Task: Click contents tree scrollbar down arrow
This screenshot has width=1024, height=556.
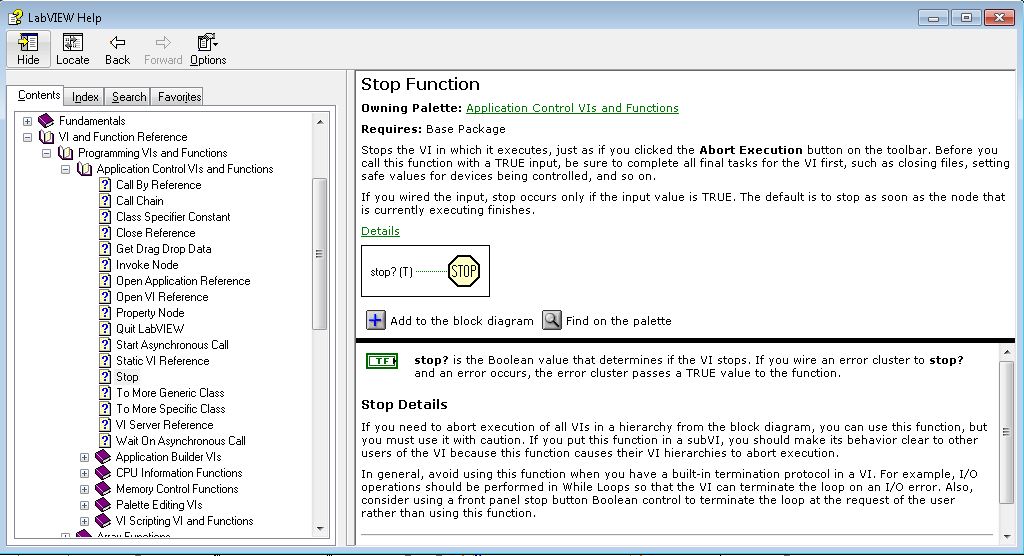Action: 320,529
